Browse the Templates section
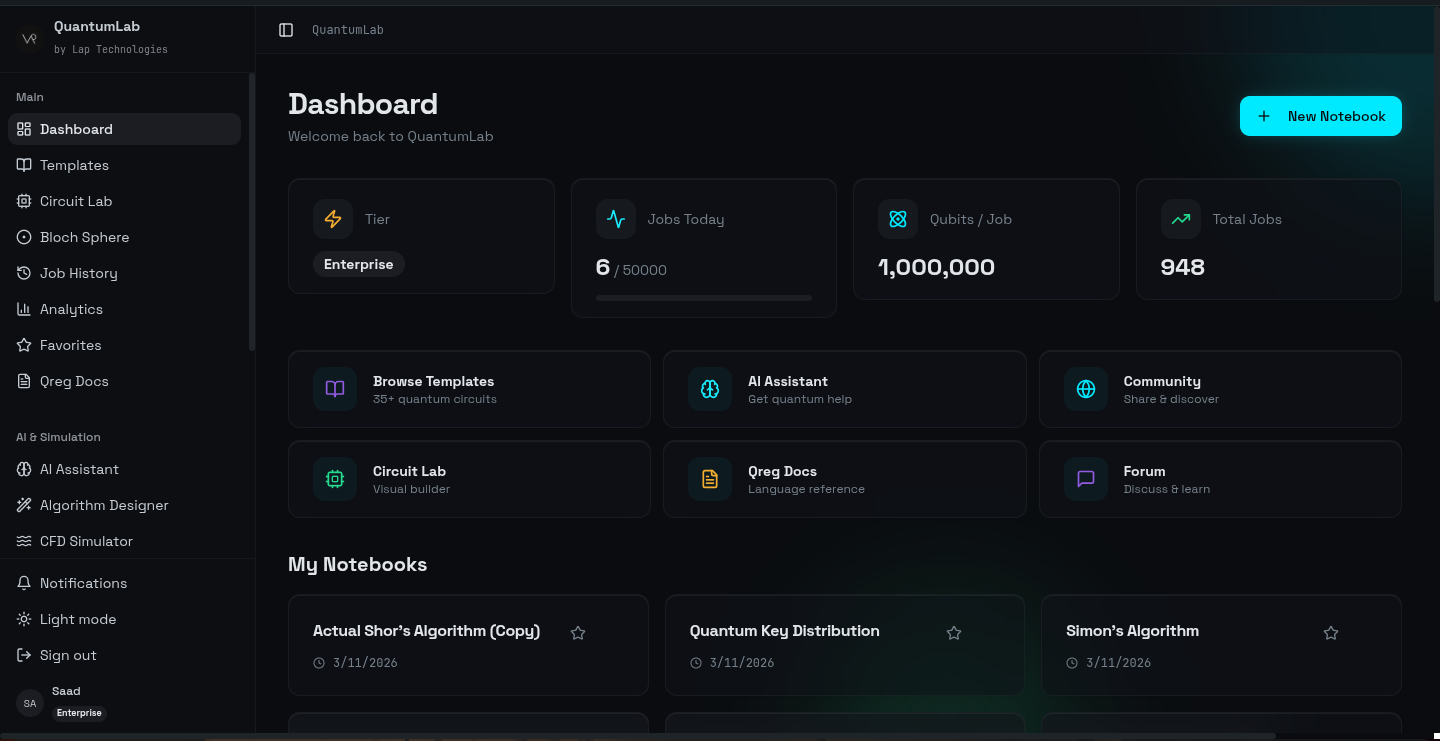The height and width of the screenshot is (741, 1440). (74, 165)
